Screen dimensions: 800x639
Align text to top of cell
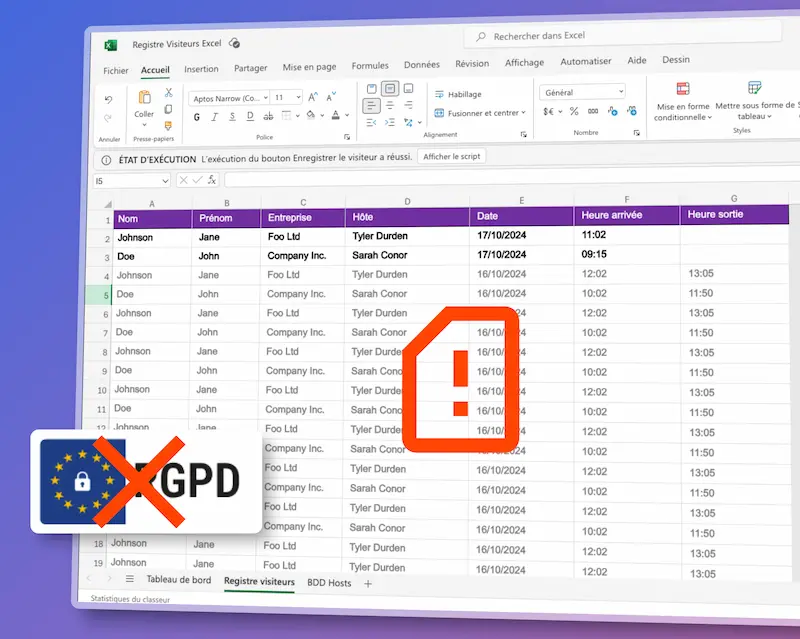372,89
